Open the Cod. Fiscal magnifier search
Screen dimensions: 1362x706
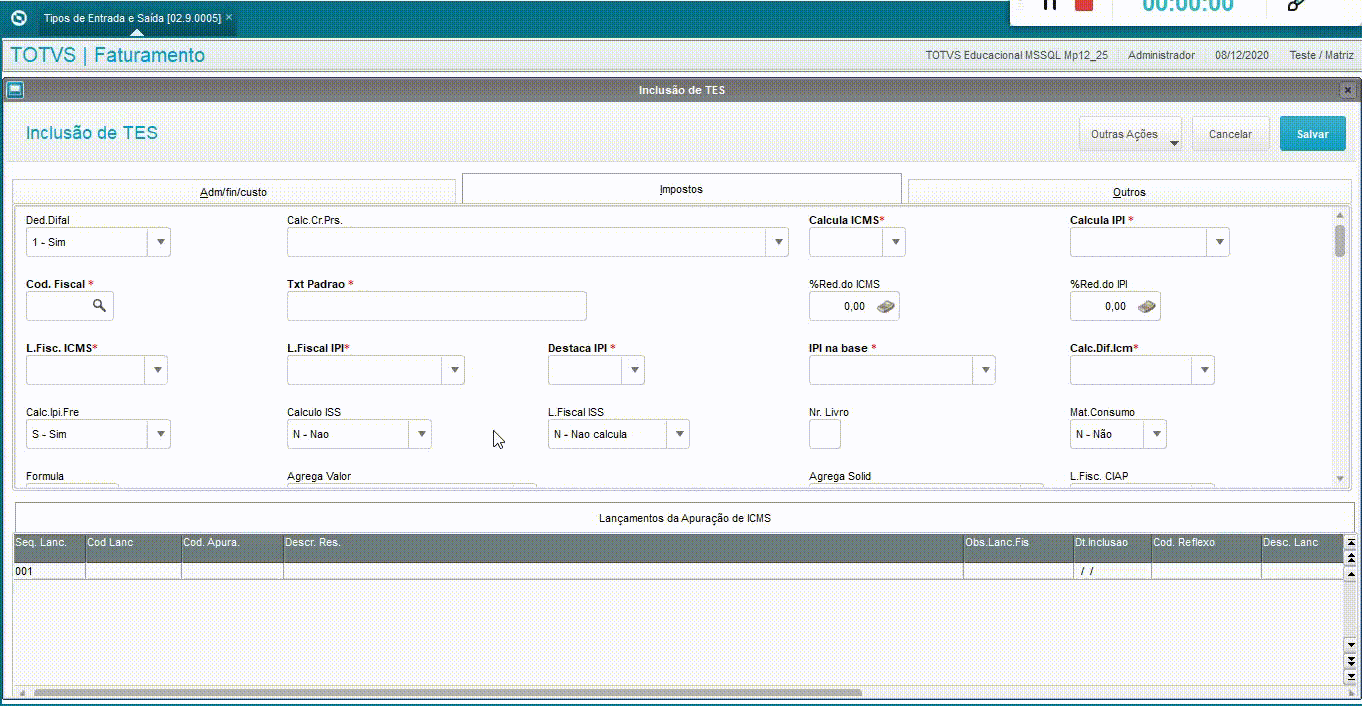click(99, 306)
